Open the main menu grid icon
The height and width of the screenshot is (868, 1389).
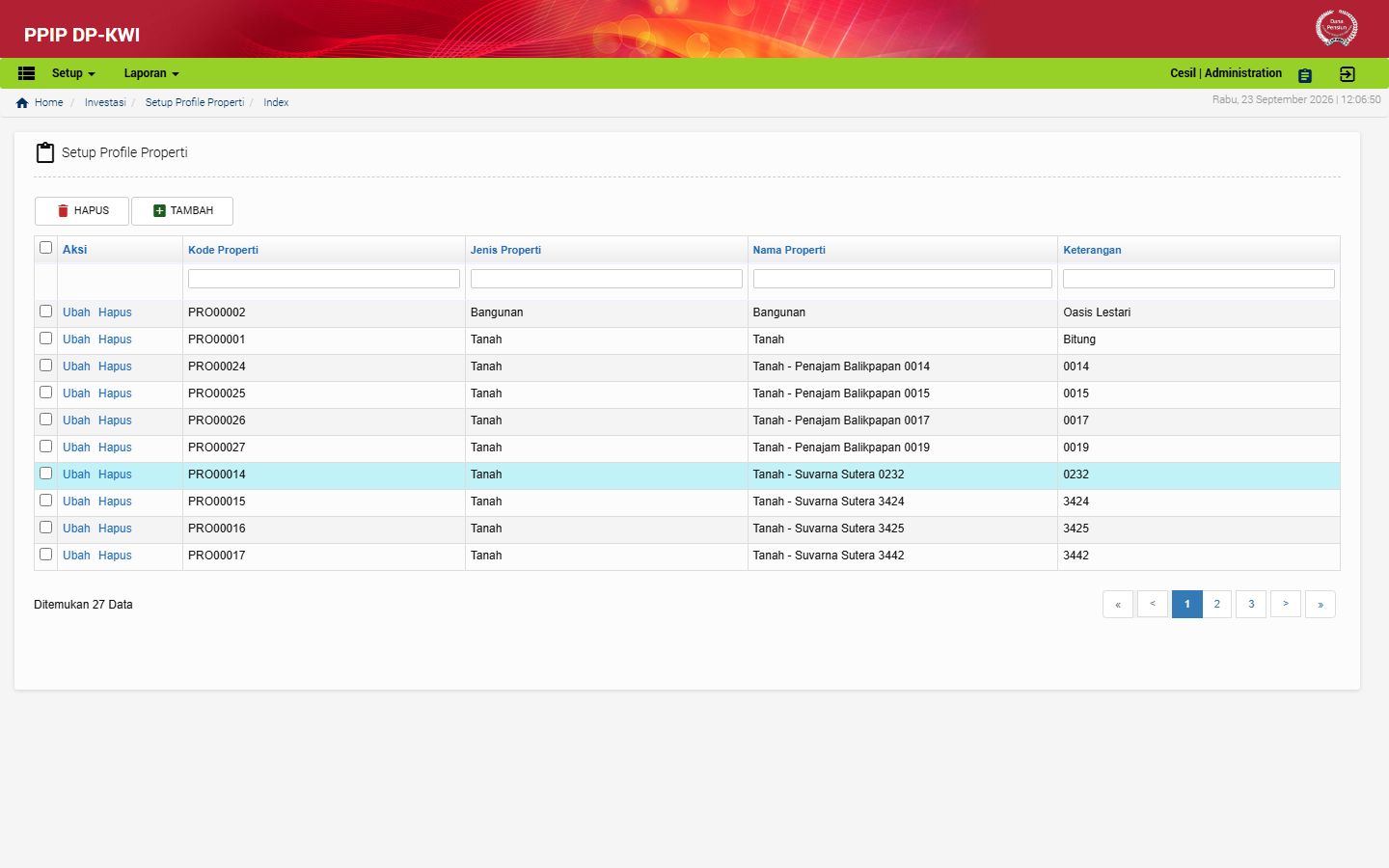tap(27, 73)
